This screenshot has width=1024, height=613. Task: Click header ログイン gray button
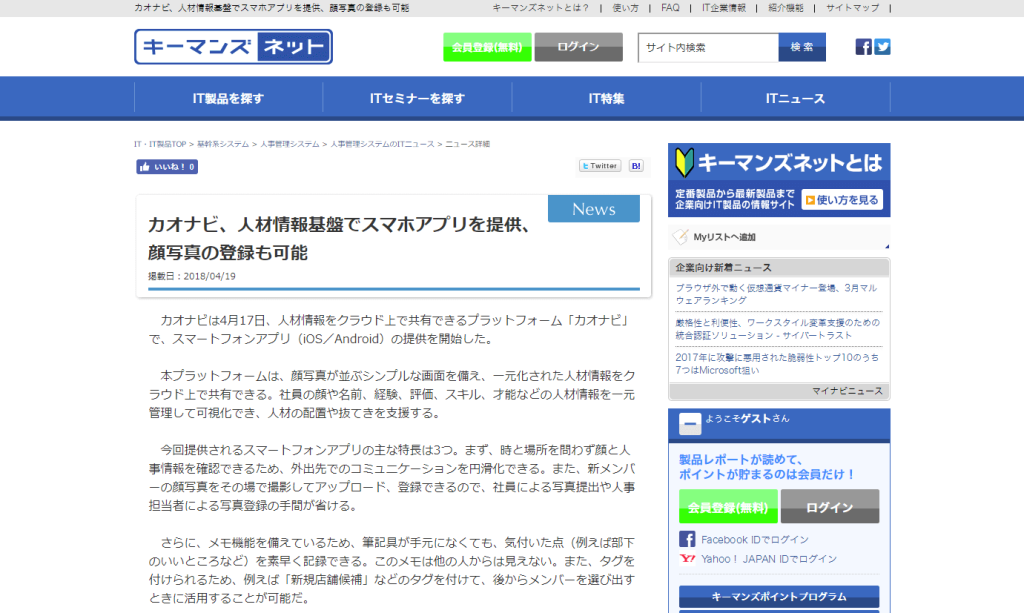coord(579,47)
